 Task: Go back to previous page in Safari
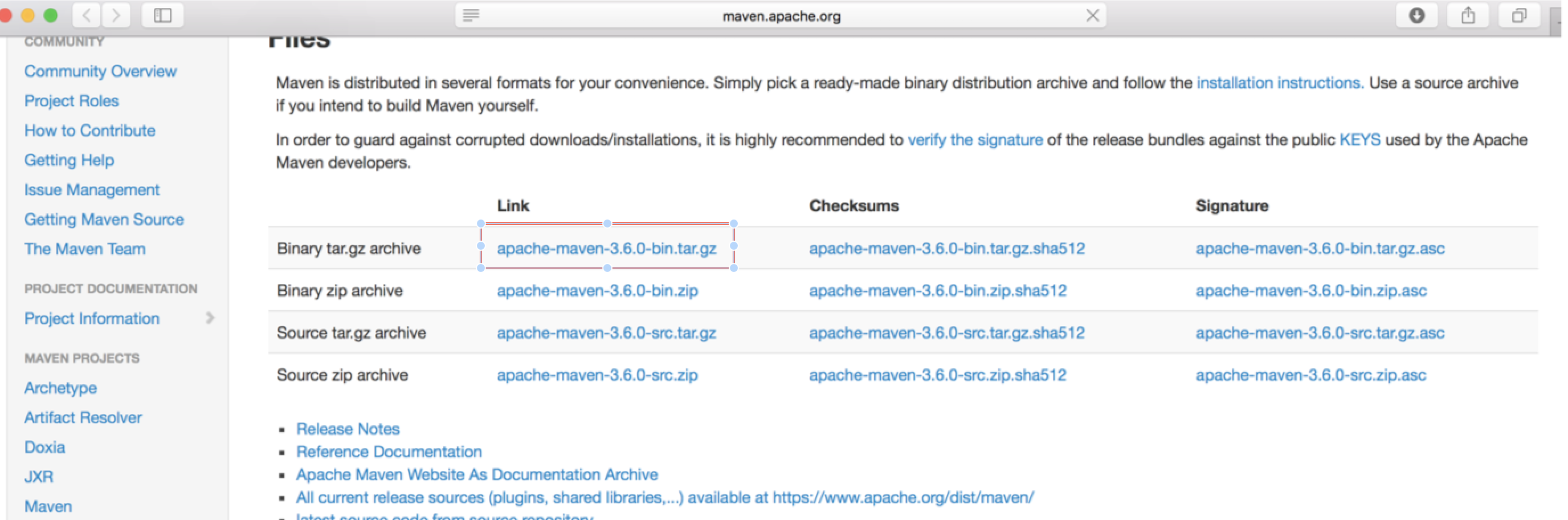87,15
